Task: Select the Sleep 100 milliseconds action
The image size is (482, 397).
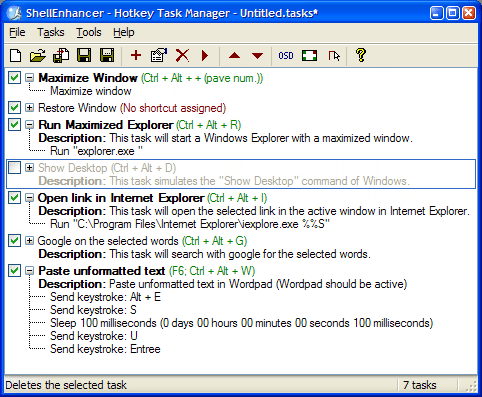Action: 241,323
